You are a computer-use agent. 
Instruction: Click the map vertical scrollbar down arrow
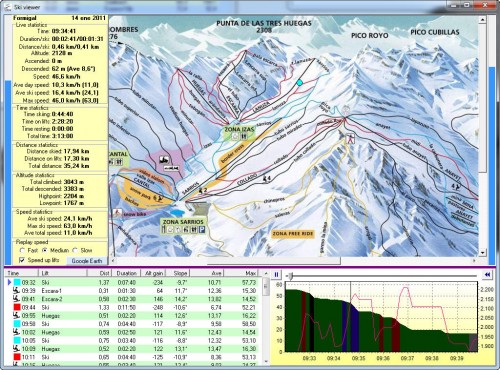click(x=482, y=253)
